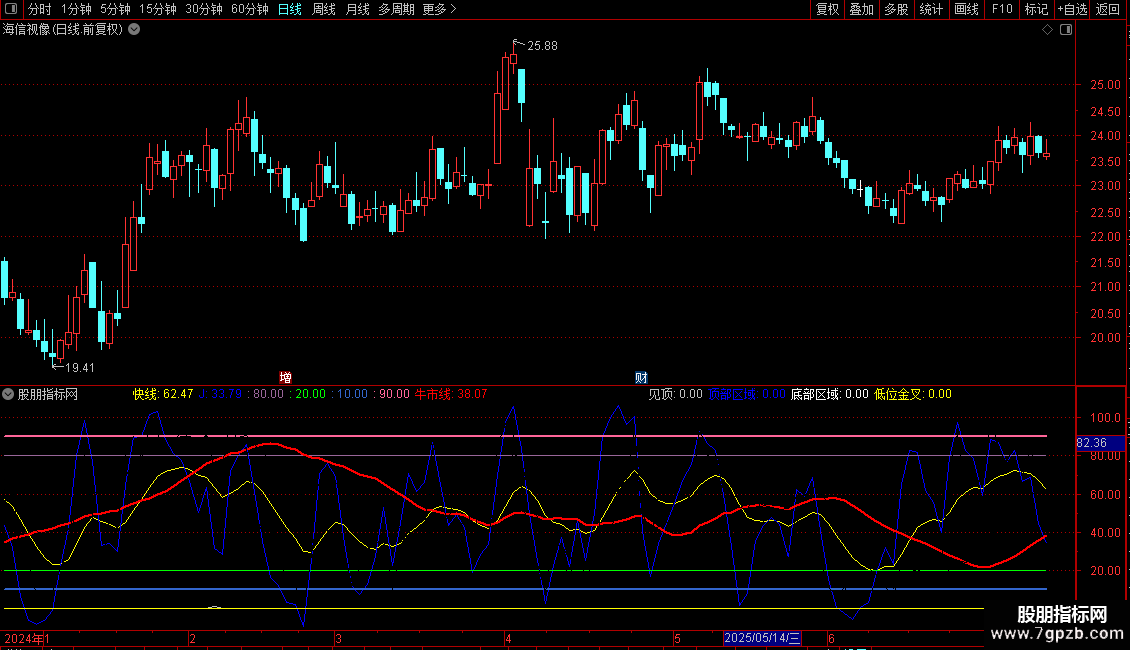The height and width of the screenshot is (650, 1130).
Task: Open the 多周期 multi-period view
Action: click(396, 9)
